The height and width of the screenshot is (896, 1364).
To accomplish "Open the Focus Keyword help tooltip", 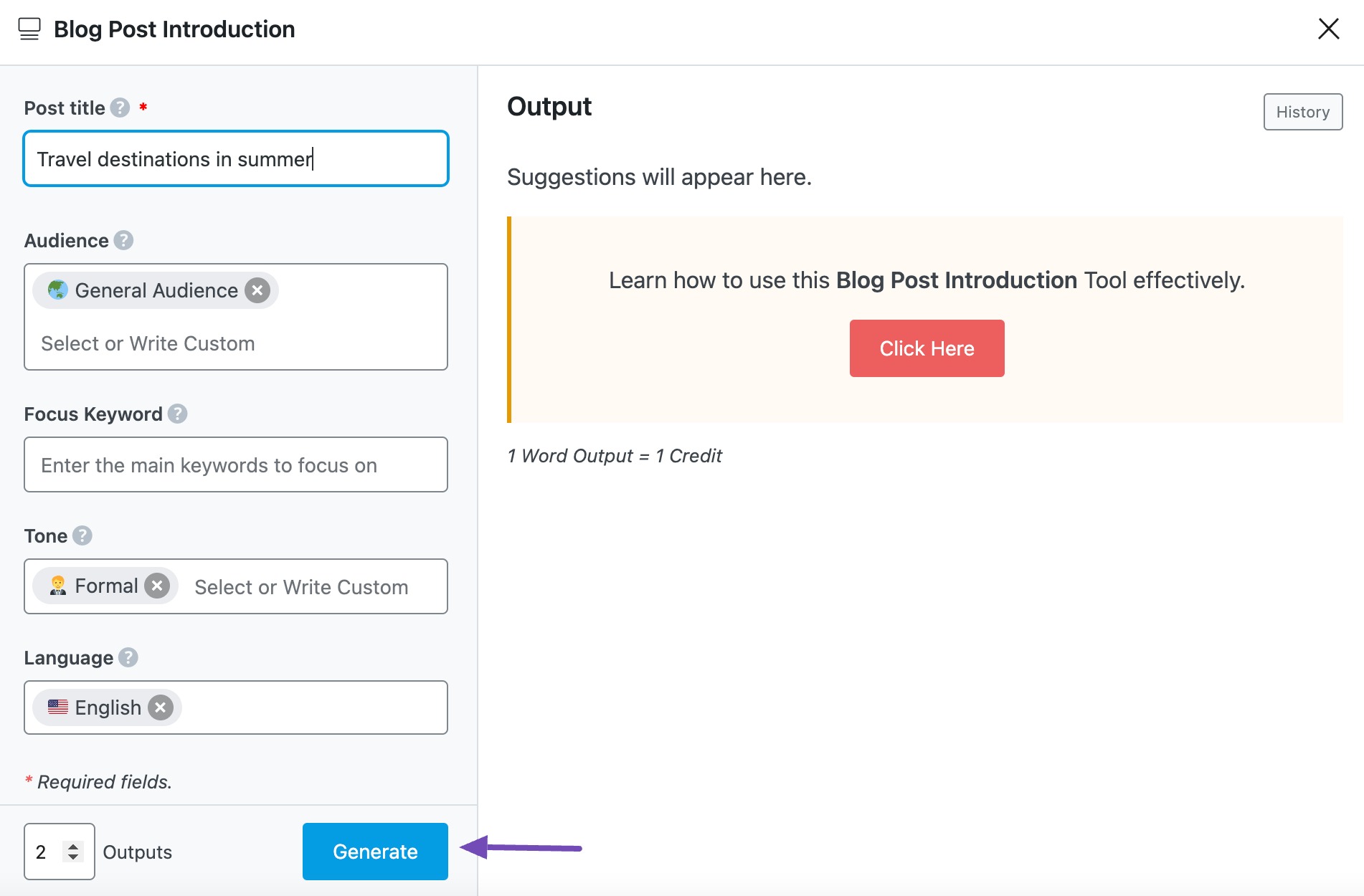I will (177, 414).
